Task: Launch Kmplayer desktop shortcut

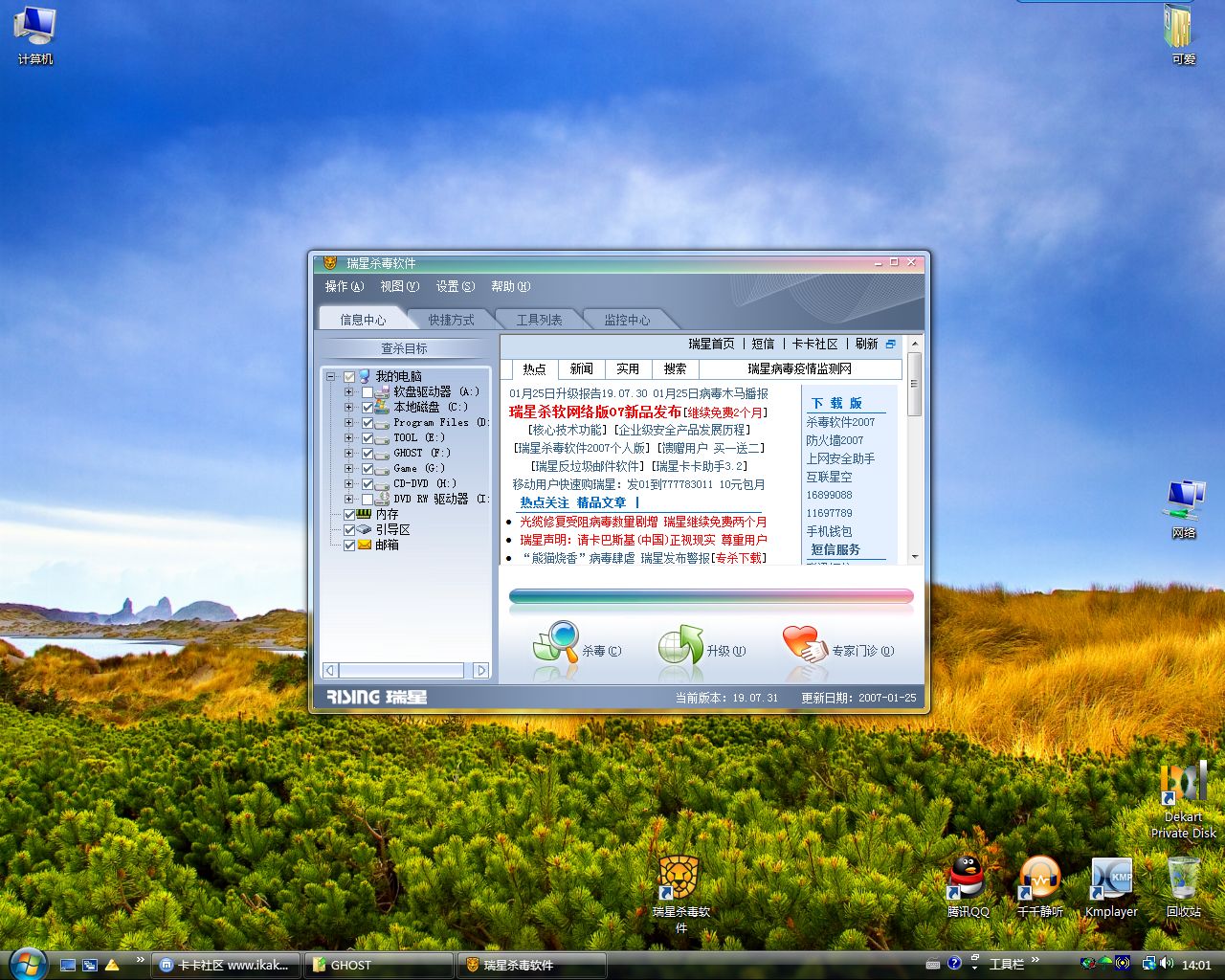Action: click(1111, 886)
